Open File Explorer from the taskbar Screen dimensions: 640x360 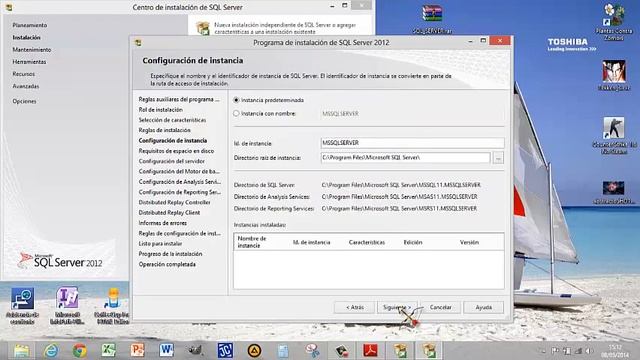(x=22, y=350)
